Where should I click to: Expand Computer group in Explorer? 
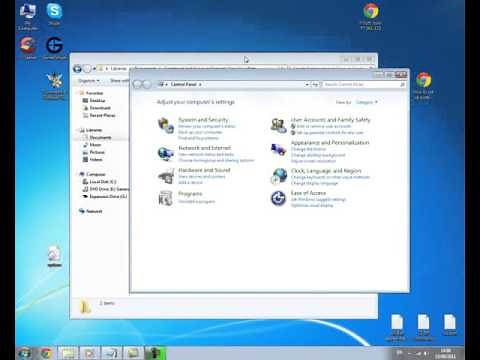[77, 174]
